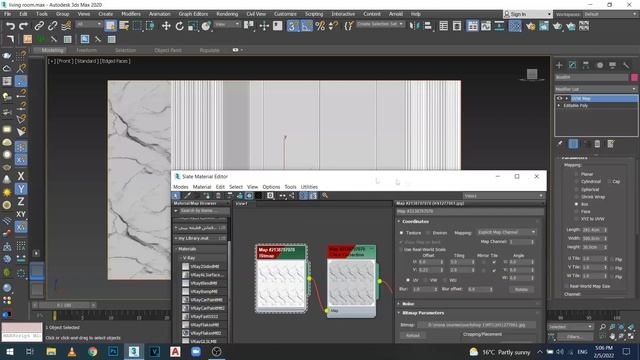Activate the Select and Move tool
Image resolution: width=640 pixels, height=360 pixels.
(166, 26)
